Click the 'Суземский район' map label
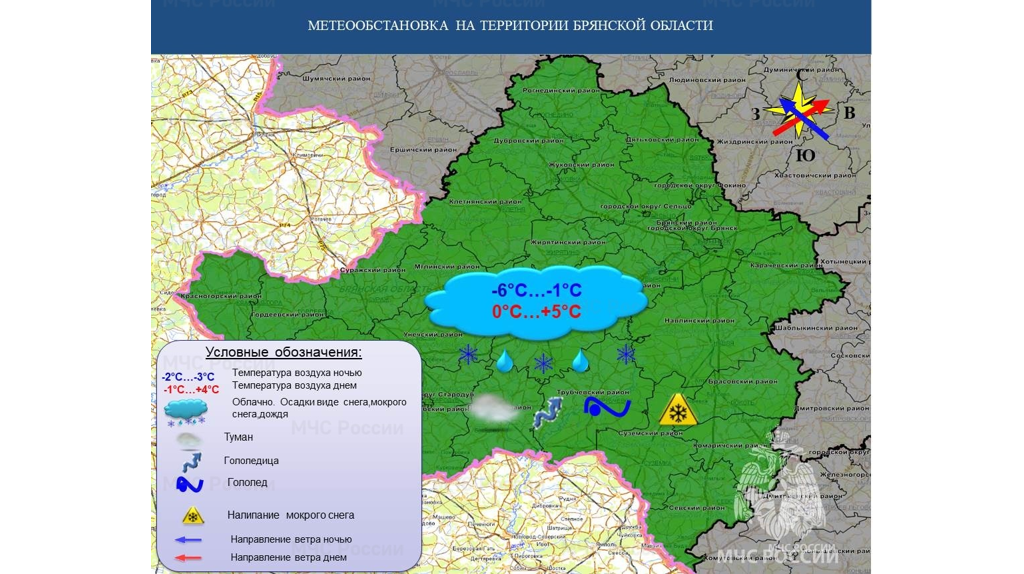The width and height of the screenshot is (1024, 574). 650,434
